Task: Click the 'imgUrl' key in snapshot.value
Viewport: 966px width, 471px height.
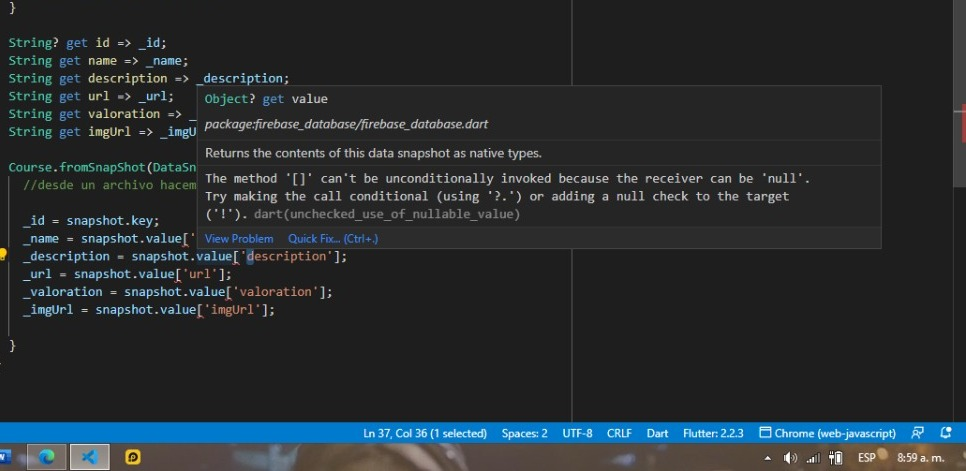Action: [232, 310]
